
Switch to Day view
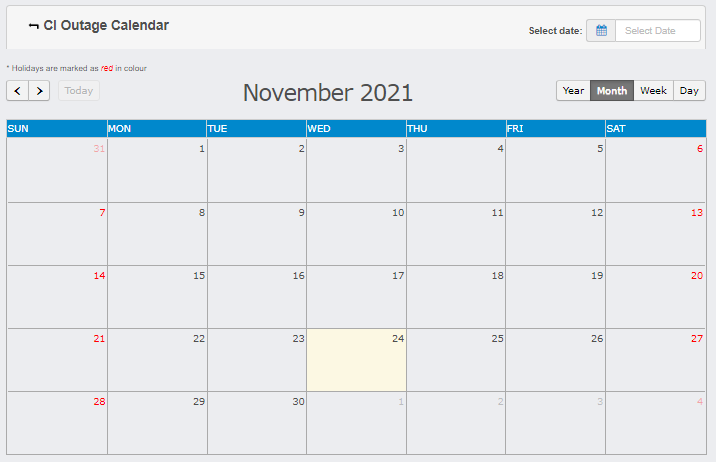689,91
